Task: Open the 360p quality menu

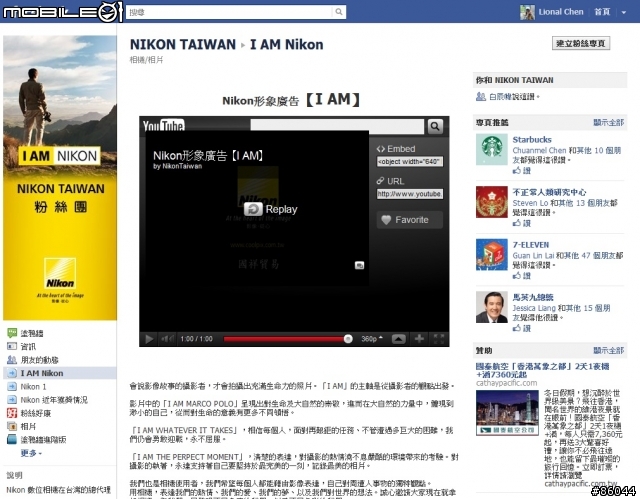Action: coord(372,339)
